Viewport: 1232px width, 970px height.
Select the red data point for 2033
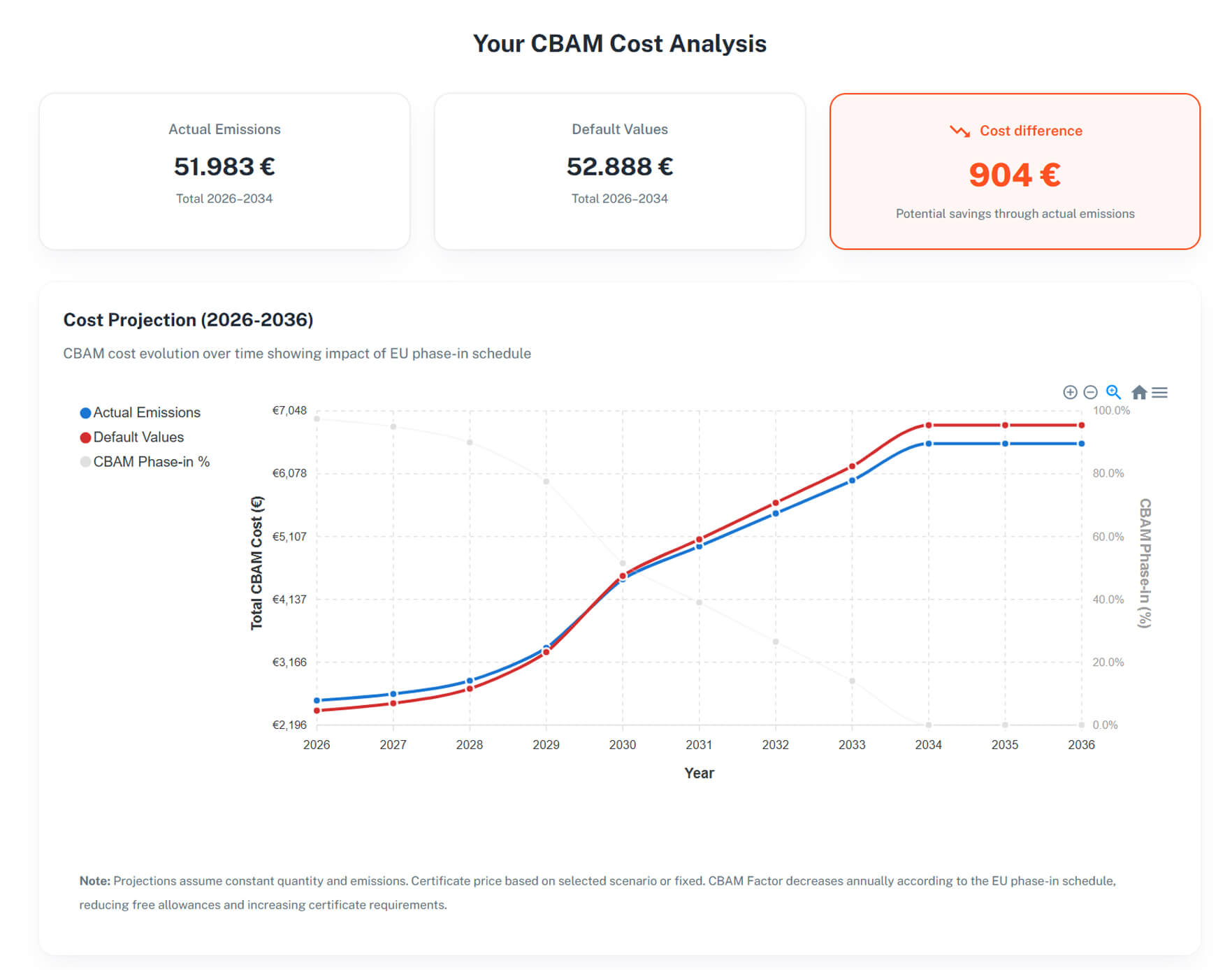pyautogui.click(x=852, y=466)
